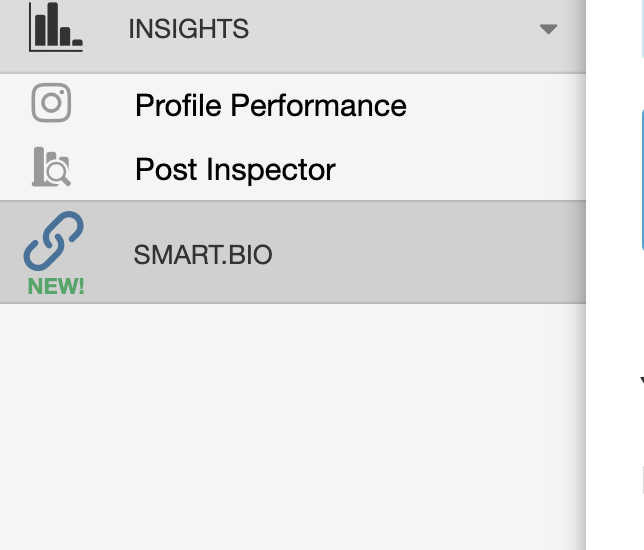Click the INSIGHTS header bar background
644x550 pixels.
(380, 29)
